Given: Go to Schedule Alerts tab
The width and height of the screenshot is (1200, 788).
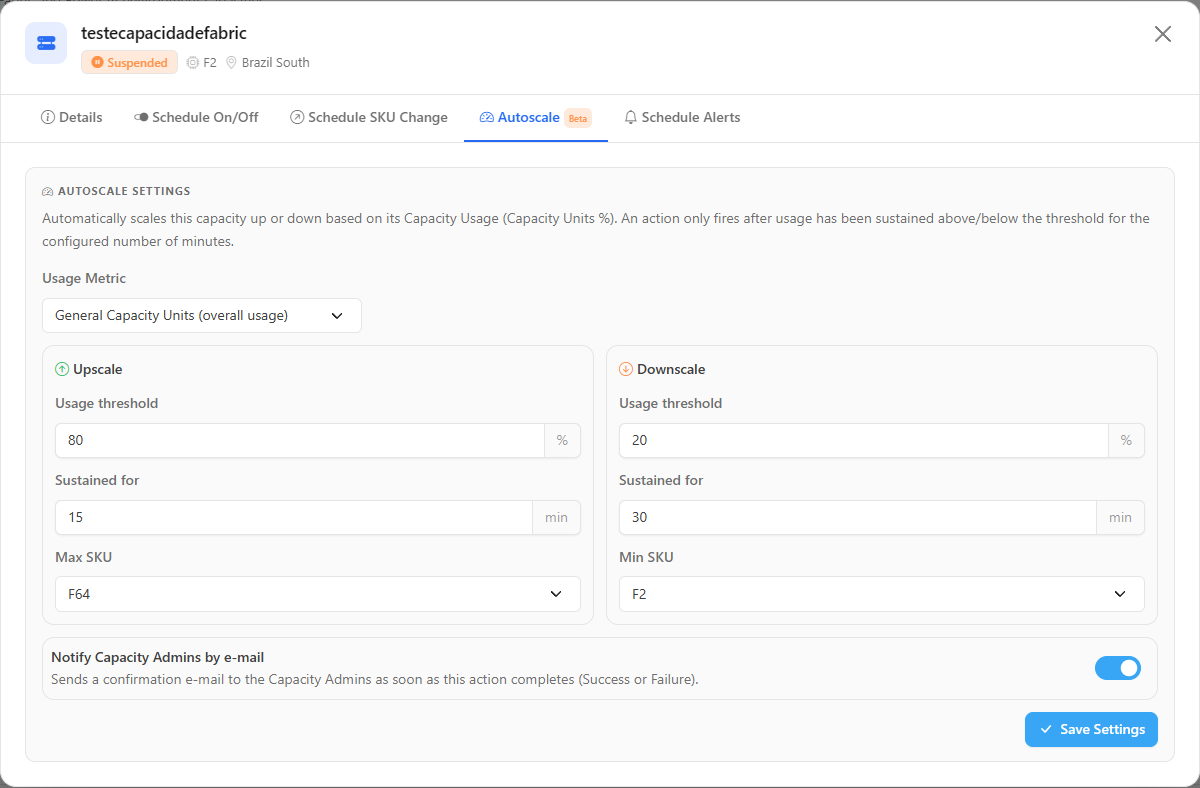Looking at the screenshot, I should [682, 118].
